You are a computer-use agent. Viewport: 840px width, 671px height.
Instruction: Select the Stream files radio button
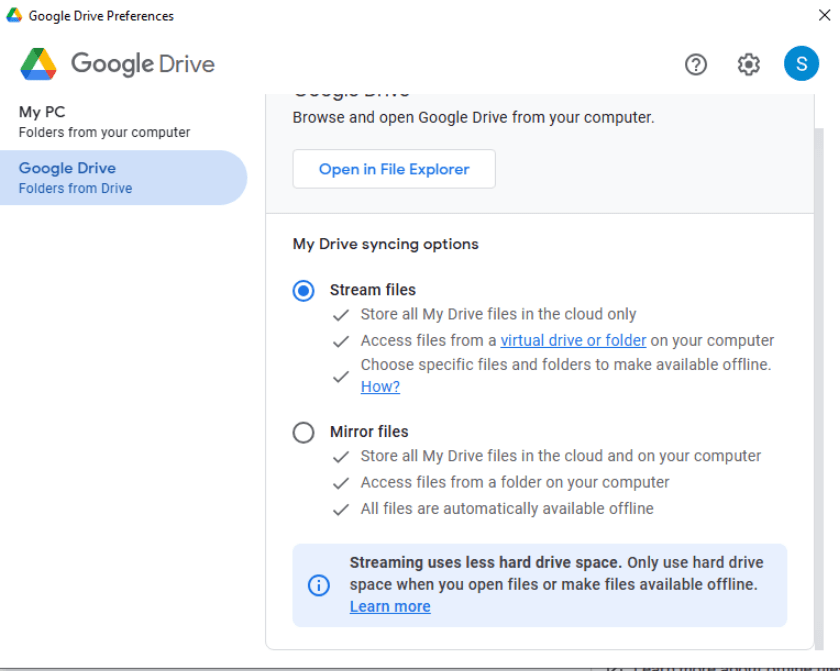[x=303, y=290]
